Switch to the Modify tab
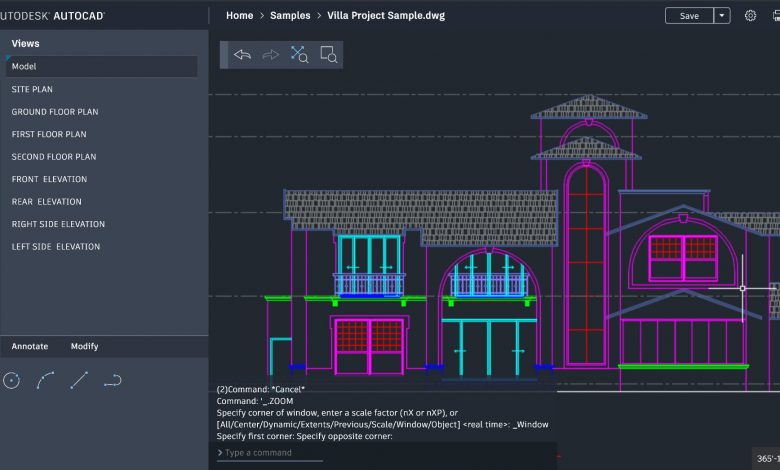 (x=84, y=347)
